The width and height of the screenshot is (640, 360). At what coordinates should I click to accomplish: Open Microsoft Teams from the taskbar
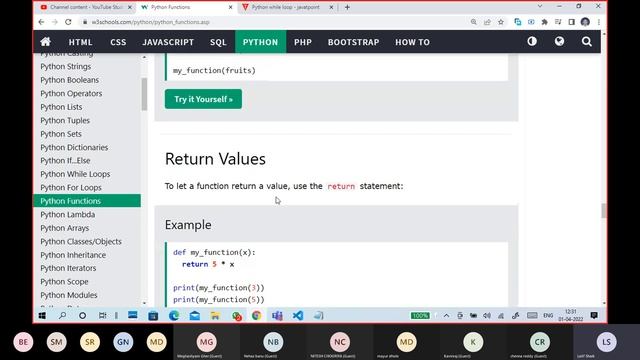tap(277, 316)
